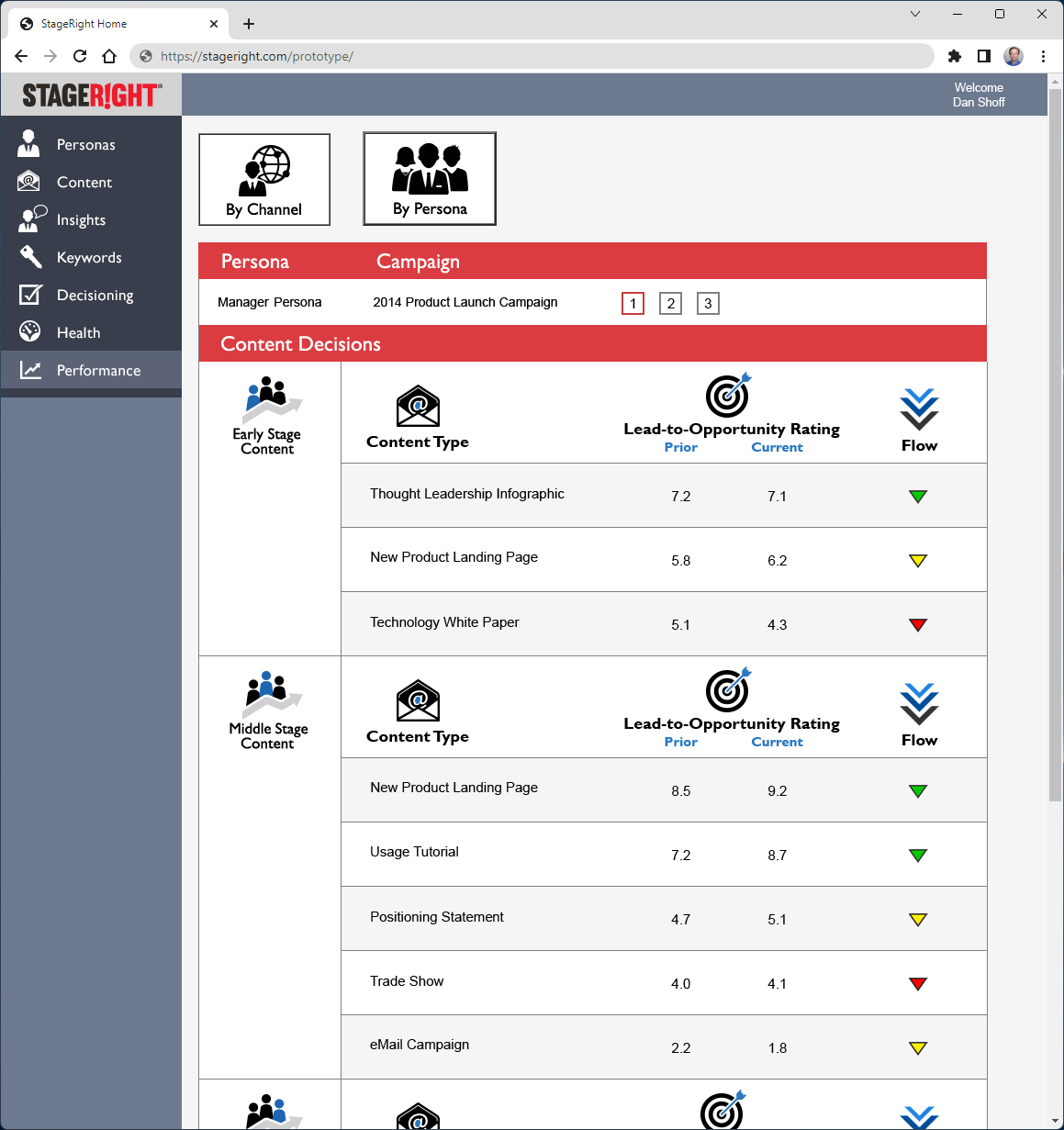Click red flow arrow for Technology White Paper

click(918, 625)
